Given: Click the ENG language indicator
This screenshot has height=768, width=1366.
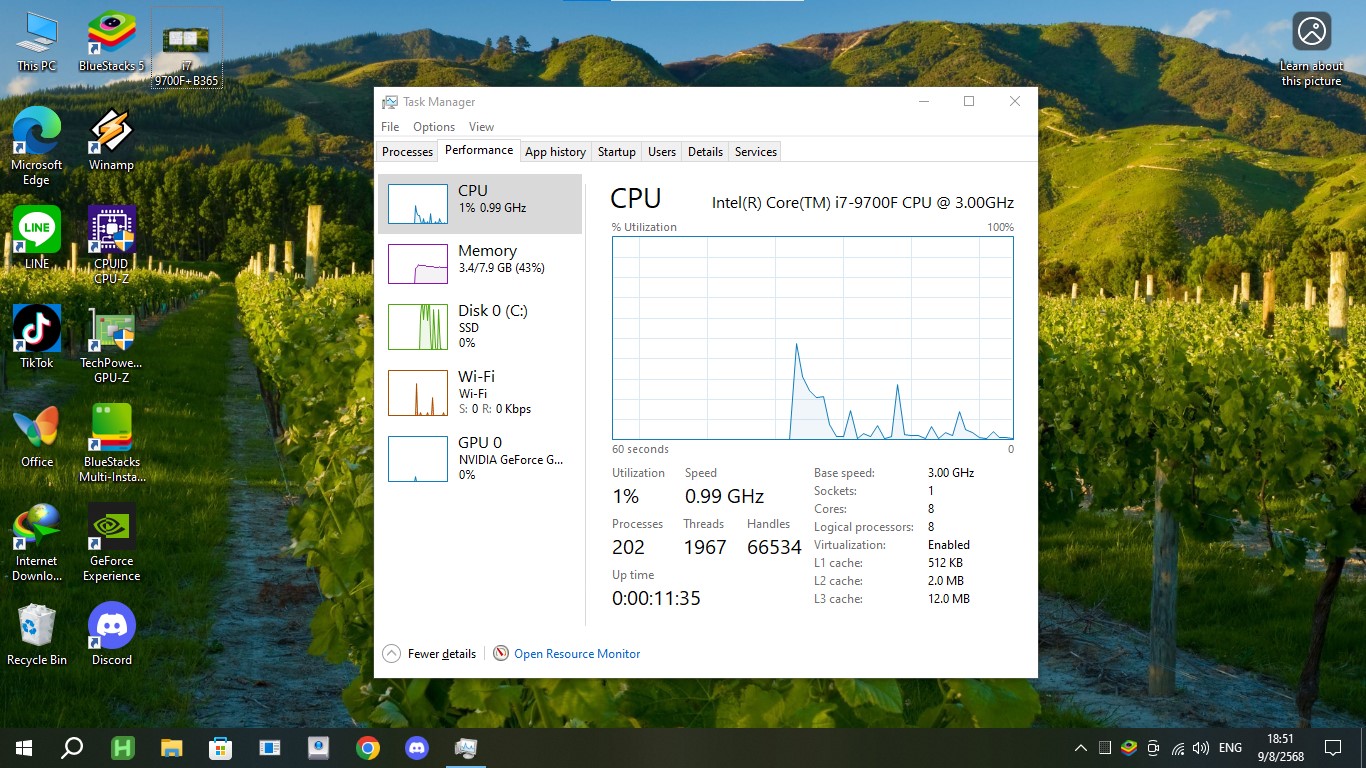Looking at the screenshot, I should coord(1230,748).
